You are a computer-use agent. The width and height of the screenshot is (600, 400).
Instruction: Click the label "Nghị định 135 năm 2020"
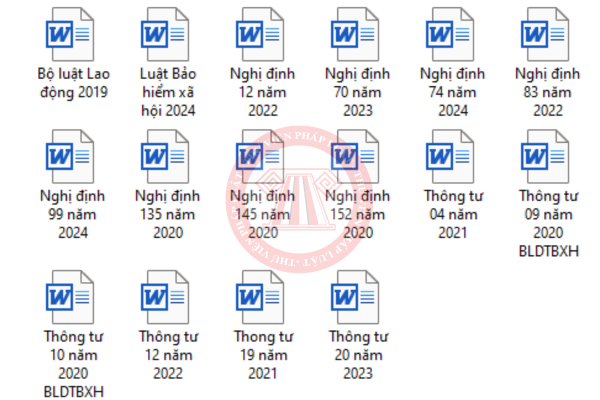[x=168, y=214]
